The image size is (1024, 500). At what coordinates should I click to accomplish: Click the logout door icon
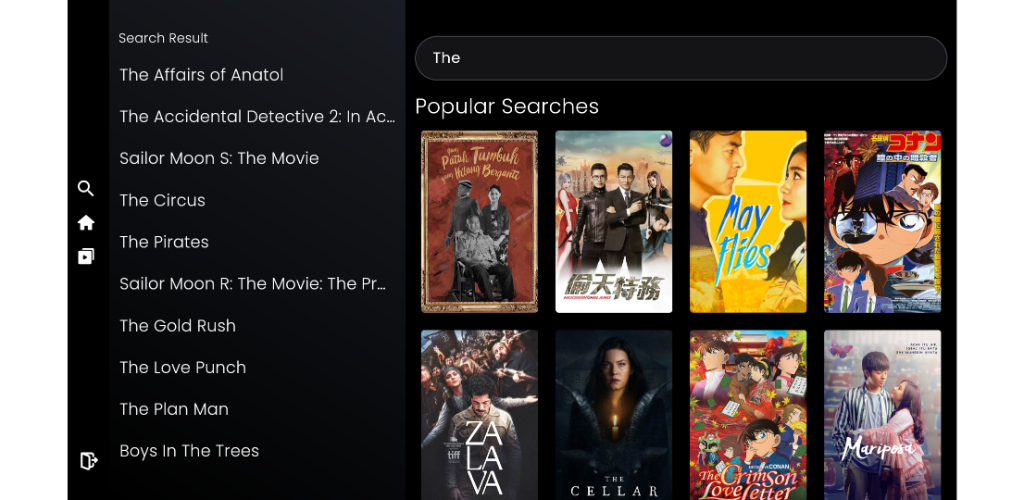click(x=89, y=461)
